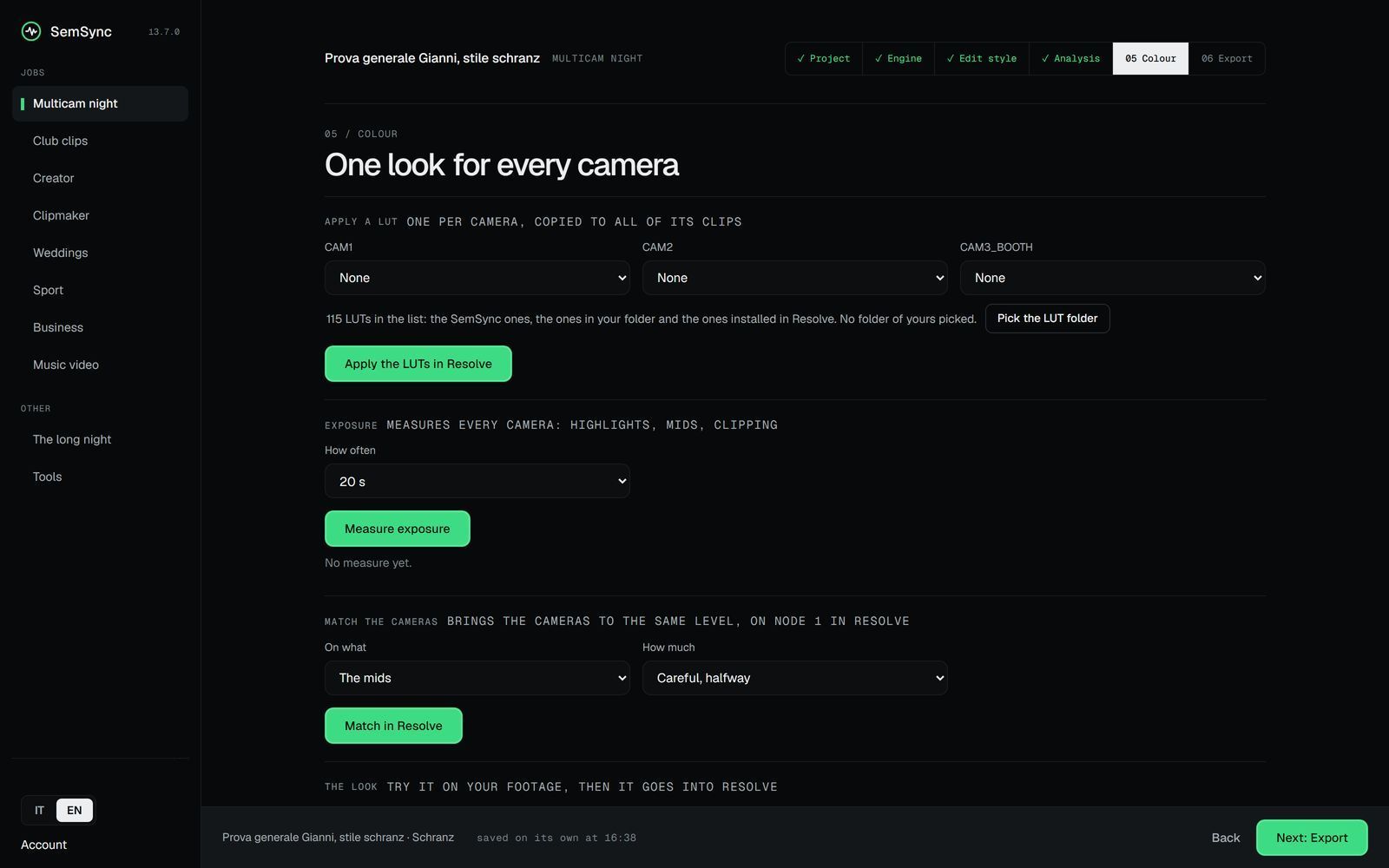Screen dimensions: 1389x868
Task: Open the Creator job
Action: [x=100, y=178]
